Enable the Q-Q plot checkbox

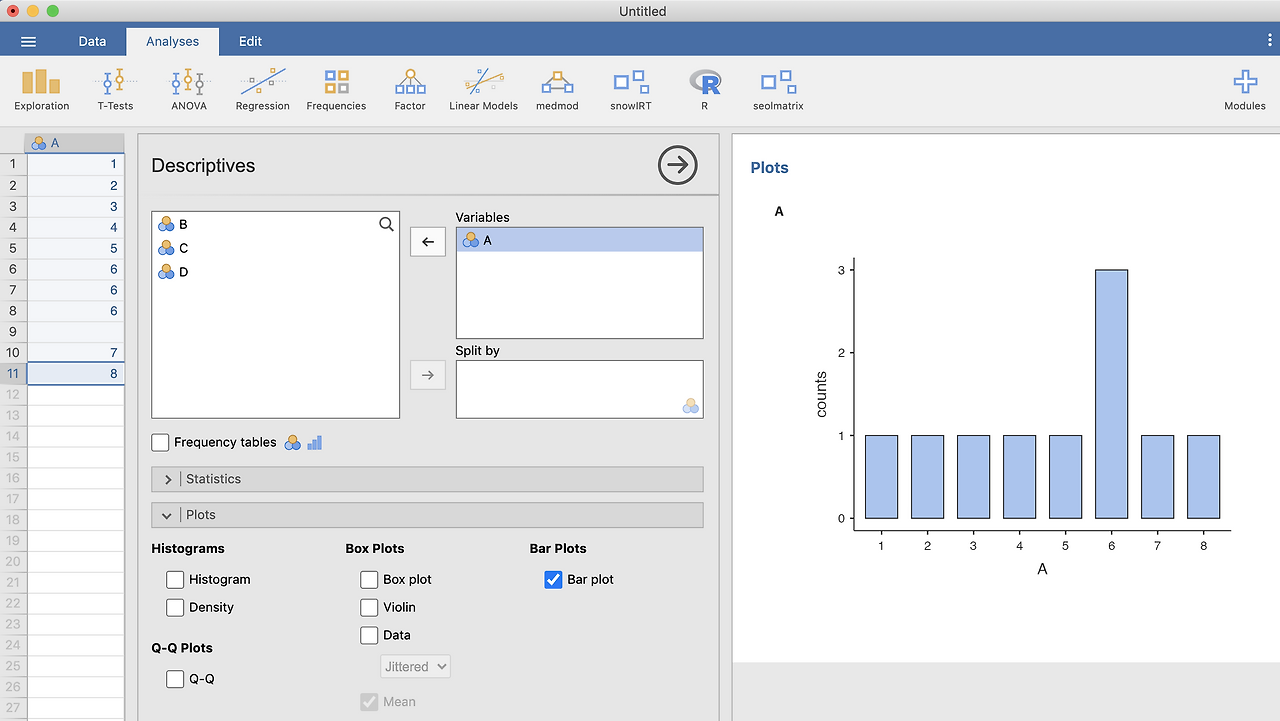(x=175, y=679)
